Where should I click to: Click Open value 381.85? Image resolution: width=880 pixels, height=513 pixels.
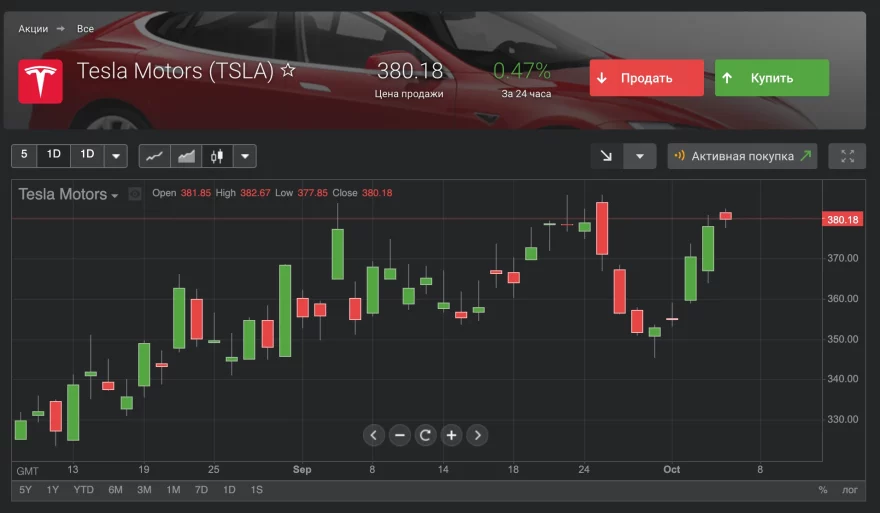tap(196, 193)
